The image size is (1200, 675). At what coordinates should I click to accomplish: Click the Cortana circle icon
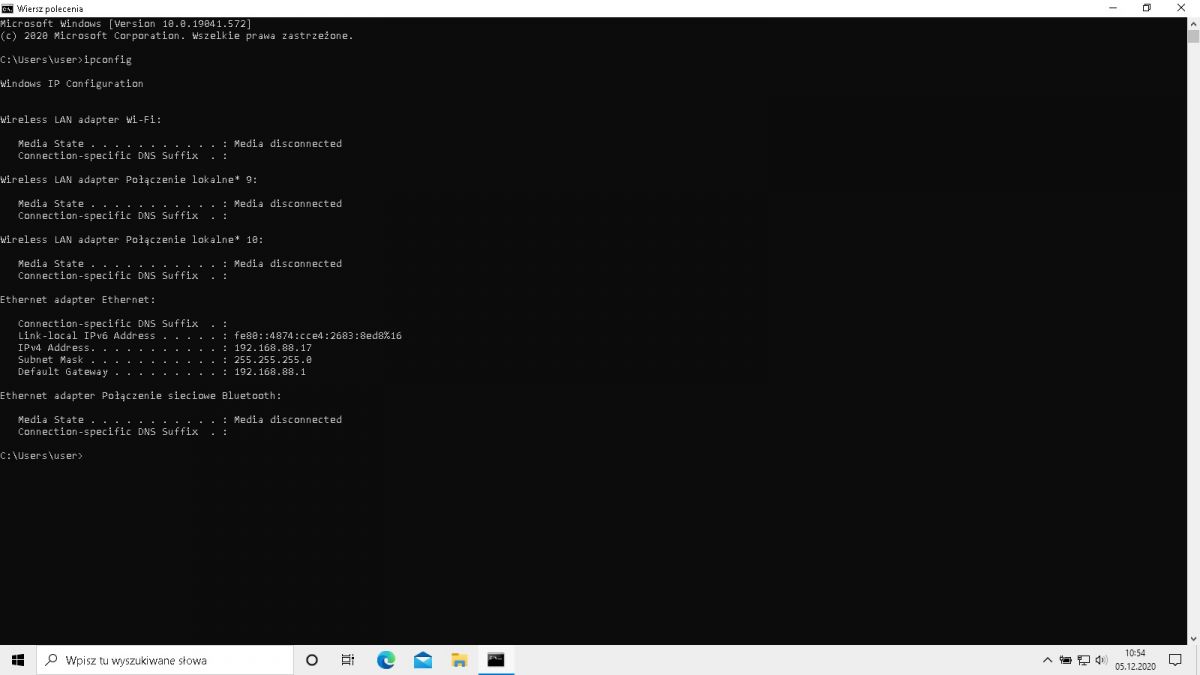pyautogui.click(x=311, y=660)
